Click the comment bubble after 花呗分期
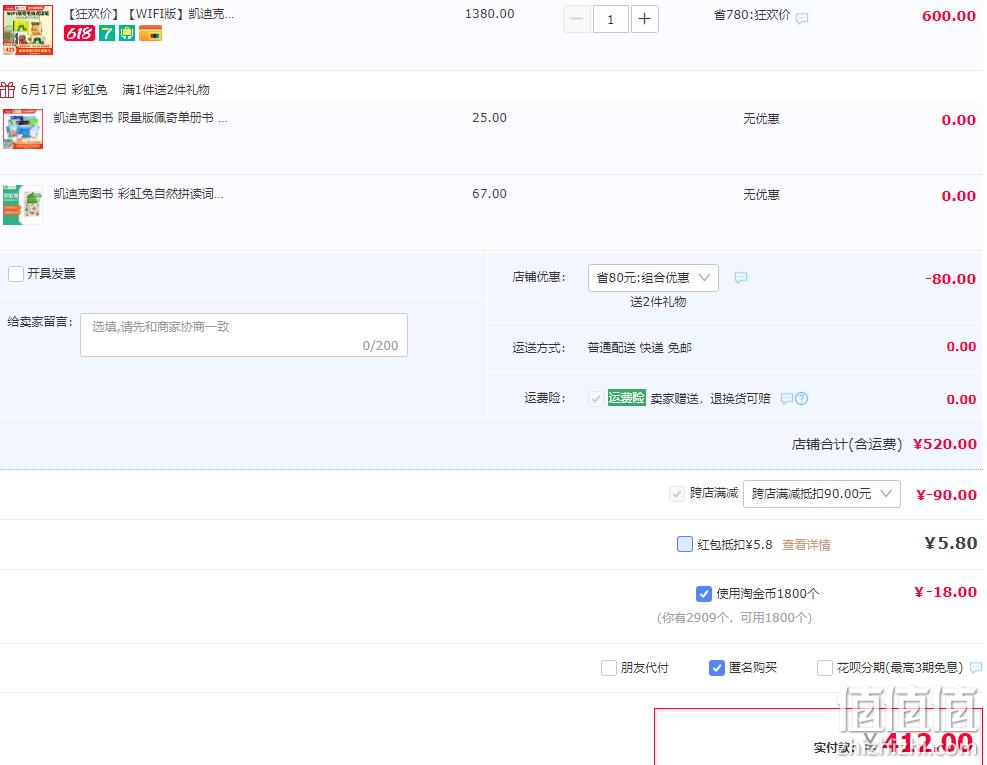The width and height of the screenshot is (987, 765). [x=976, y=667]
